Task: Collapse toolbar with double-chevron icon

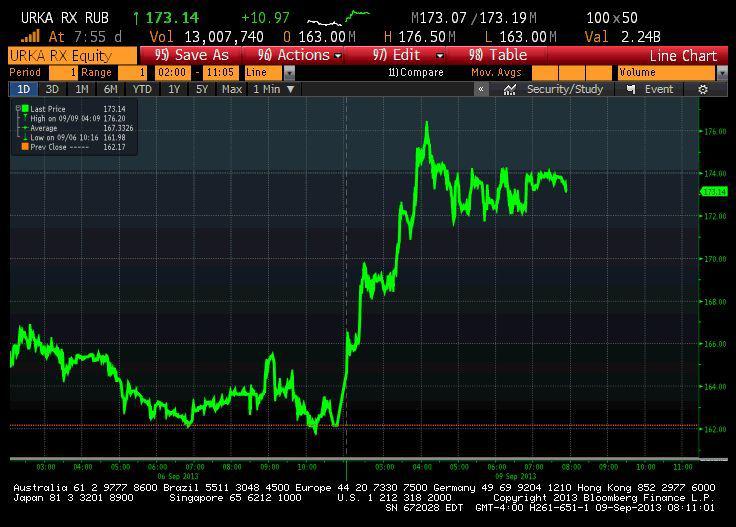Action: [481, 89]
